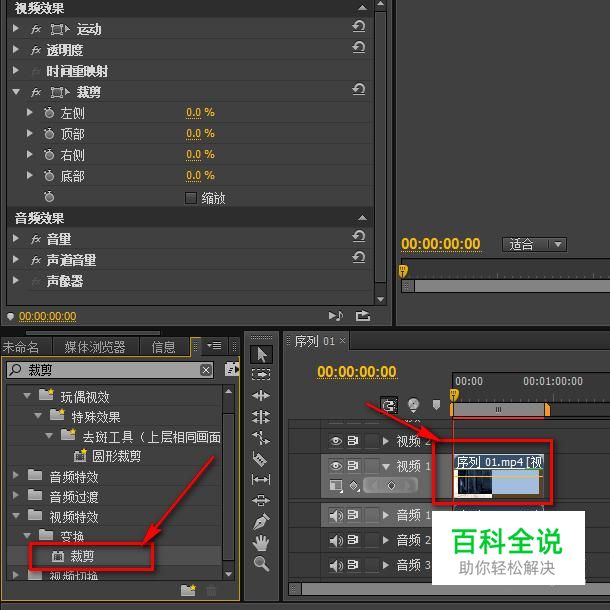The height and width of the screenshot is (610, 610).
Task: Toggle animation stopwatch for 左侧
Action: 49,113
